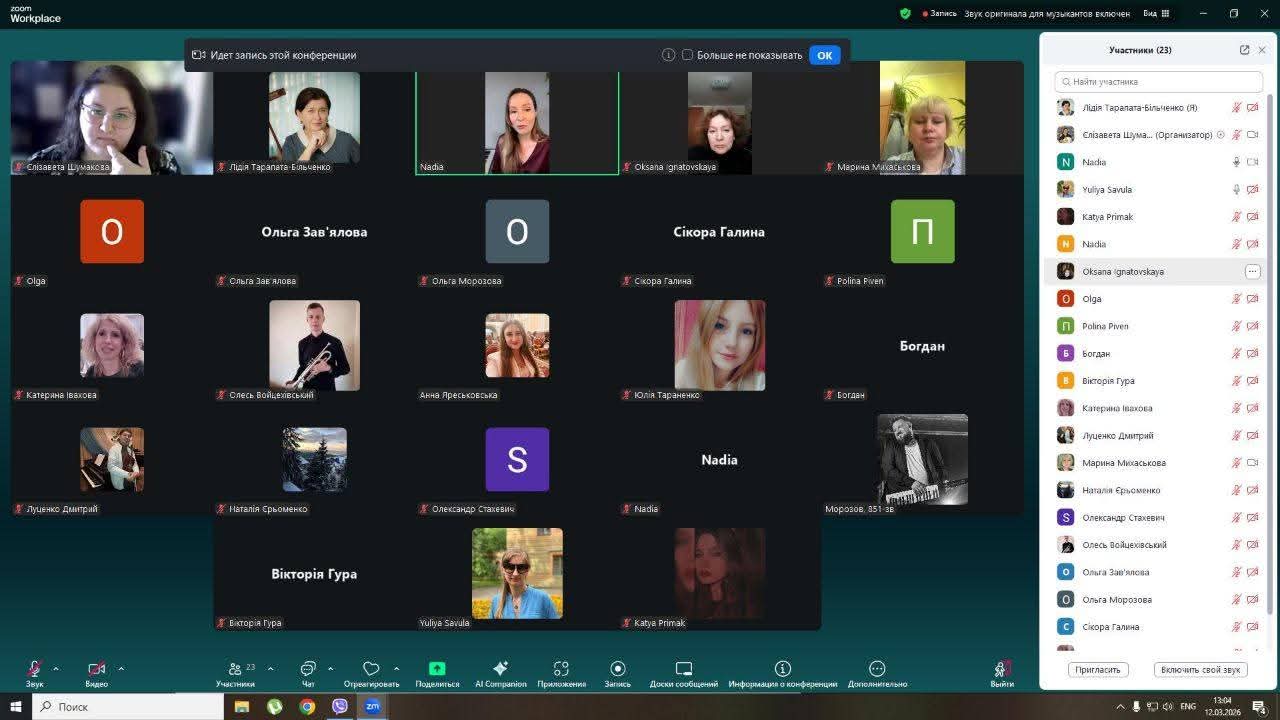Check the Больше не показывать checkbox
Screen dimensions: 1280x720
[x=687, y=55]
